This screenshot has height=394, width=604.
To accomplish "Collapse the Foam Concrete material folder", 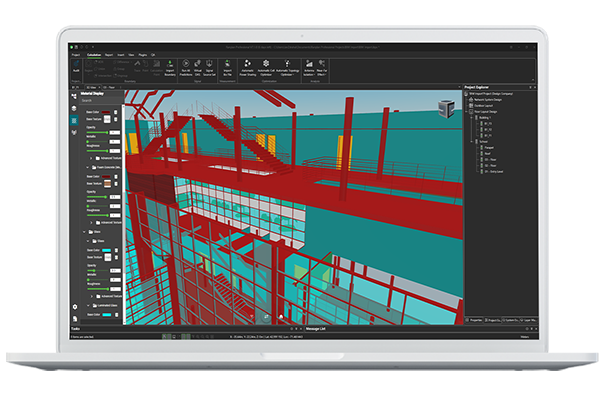I will (x=88, y=167).
